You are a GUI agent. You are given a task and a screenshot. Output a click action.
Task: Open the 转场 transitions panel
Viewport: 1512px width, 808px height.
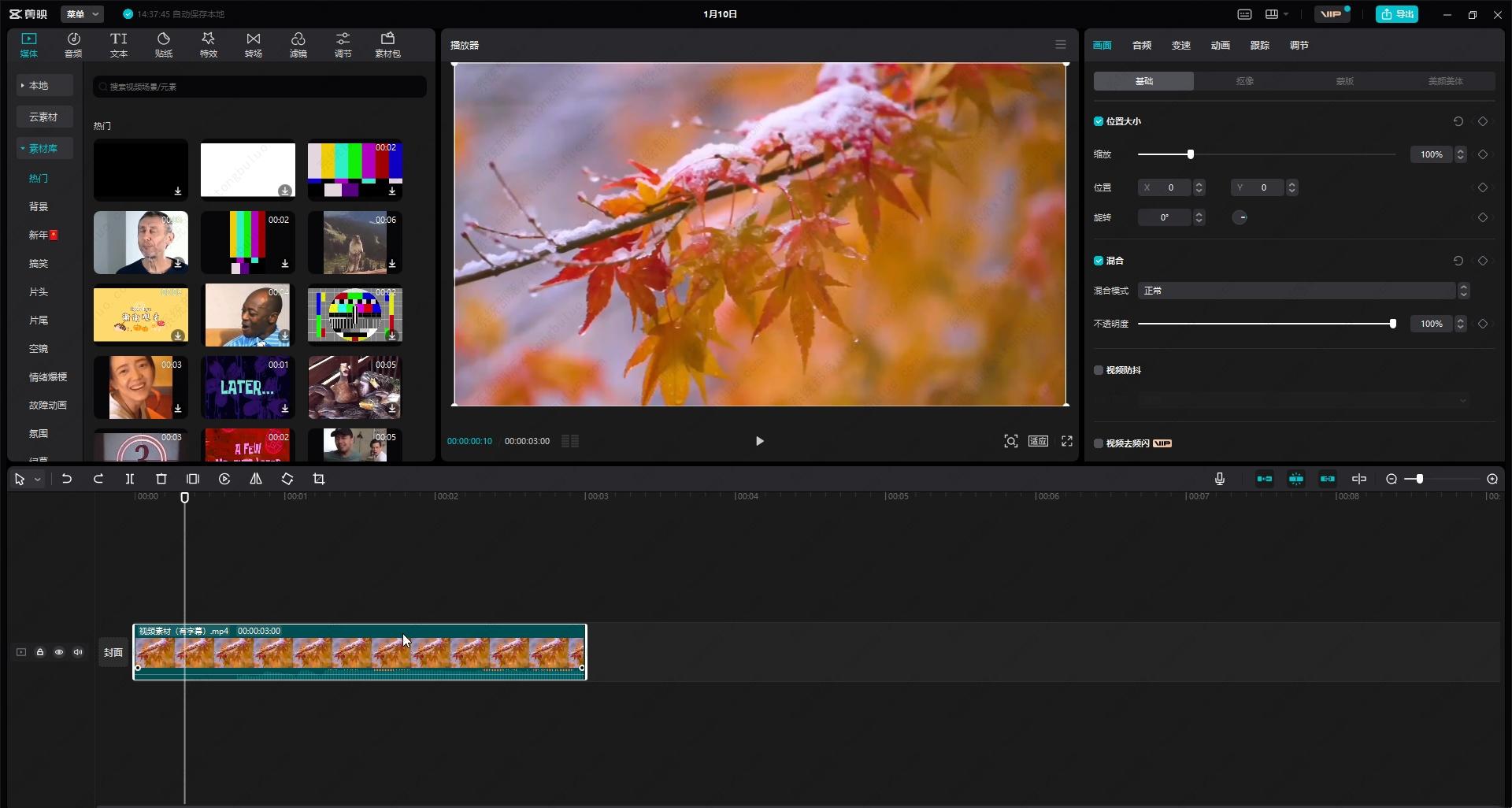pyautogui.click(x=253, y=45)
